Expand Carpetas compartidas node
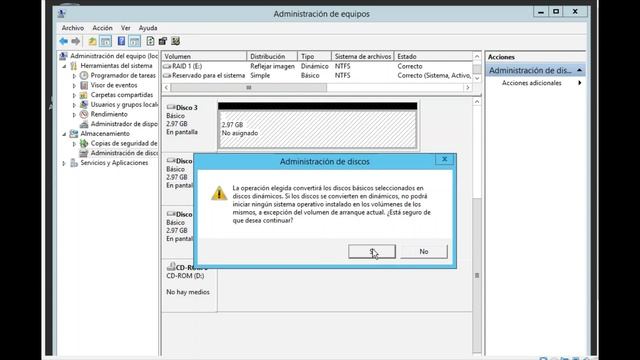Viewport: 640px width, 360px height. [74, 95]
